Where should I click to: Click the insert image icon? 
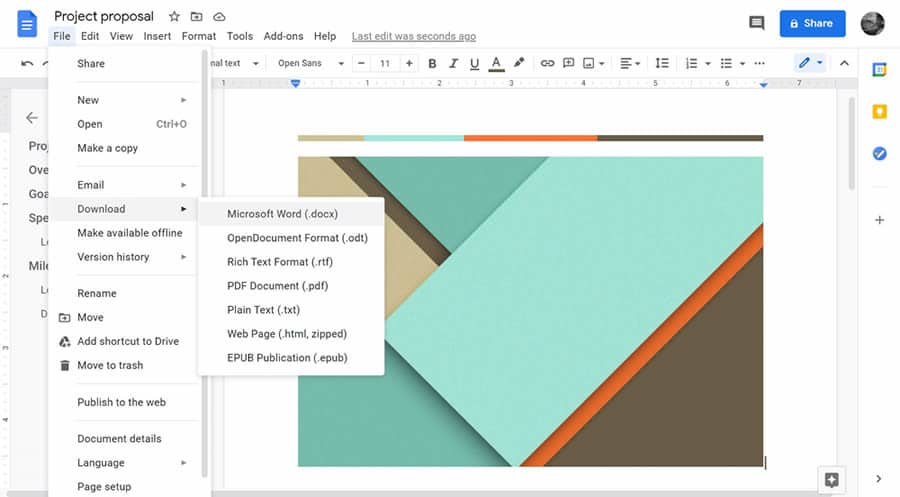click(x=588, y=63)
